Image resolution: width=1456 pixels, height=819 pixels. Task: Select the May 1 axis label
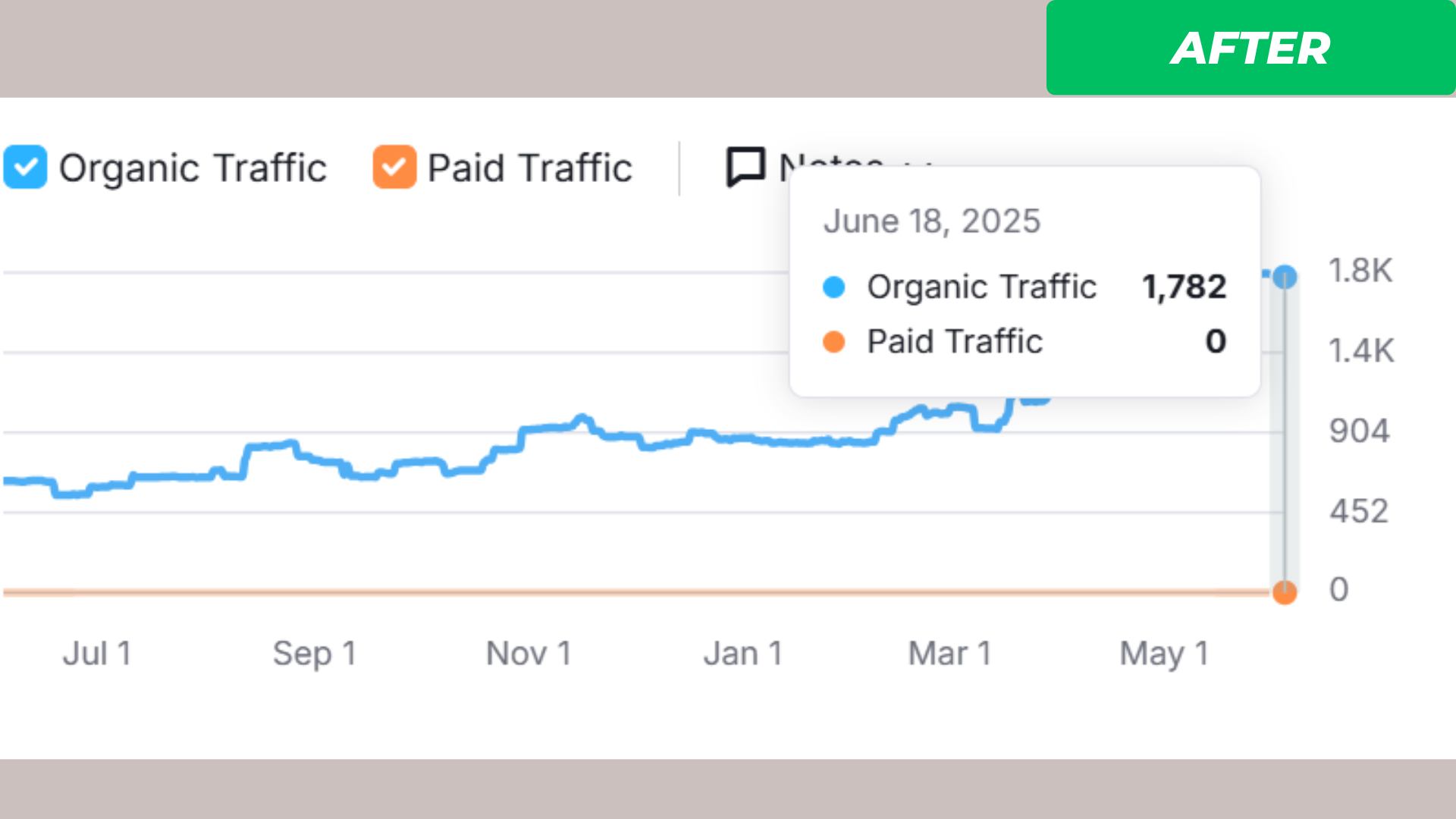click(x=1163, y=653)
